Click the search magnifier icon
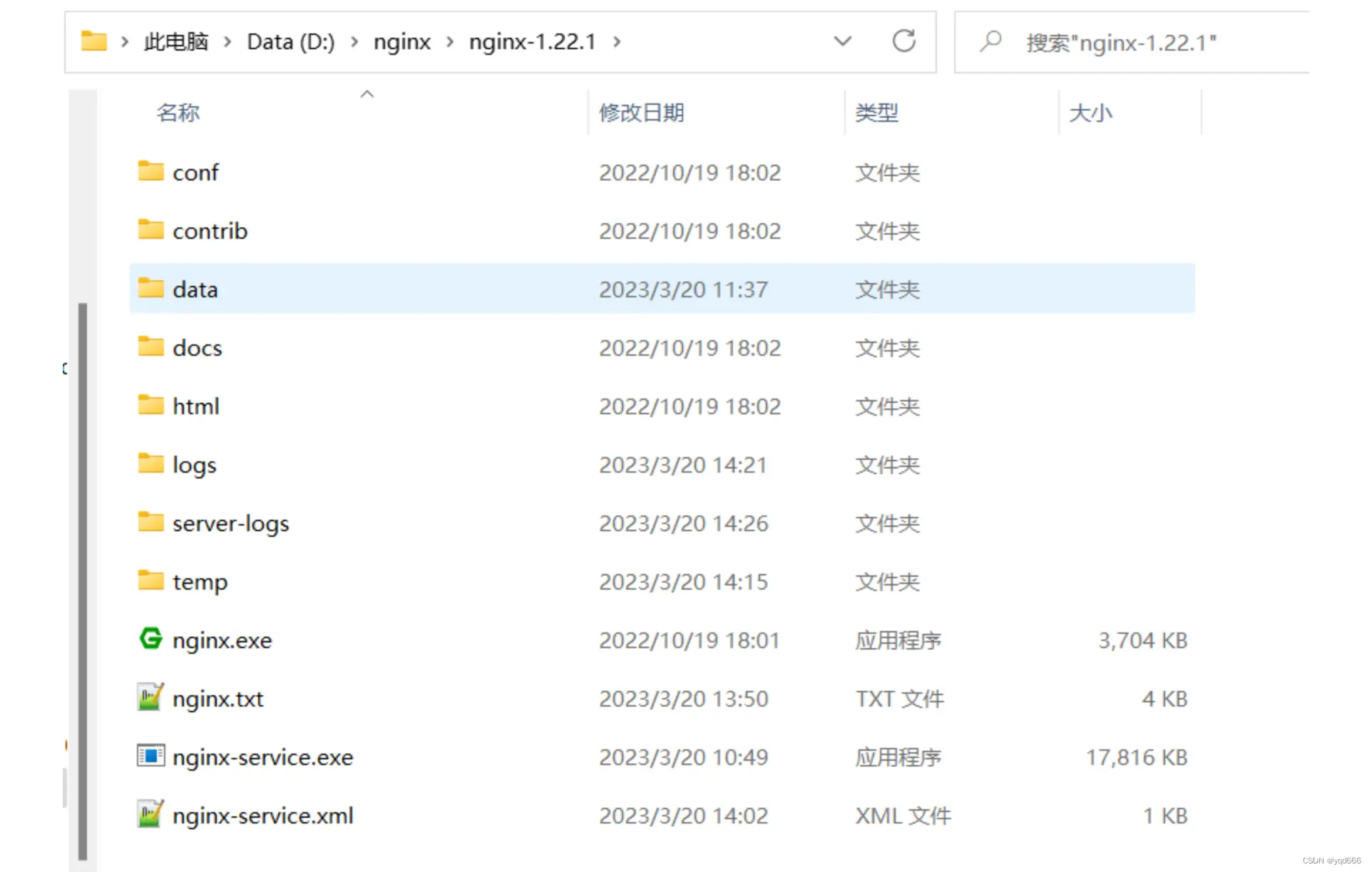The height and width of the screenshot is (872, 1372). coord(990,41)
